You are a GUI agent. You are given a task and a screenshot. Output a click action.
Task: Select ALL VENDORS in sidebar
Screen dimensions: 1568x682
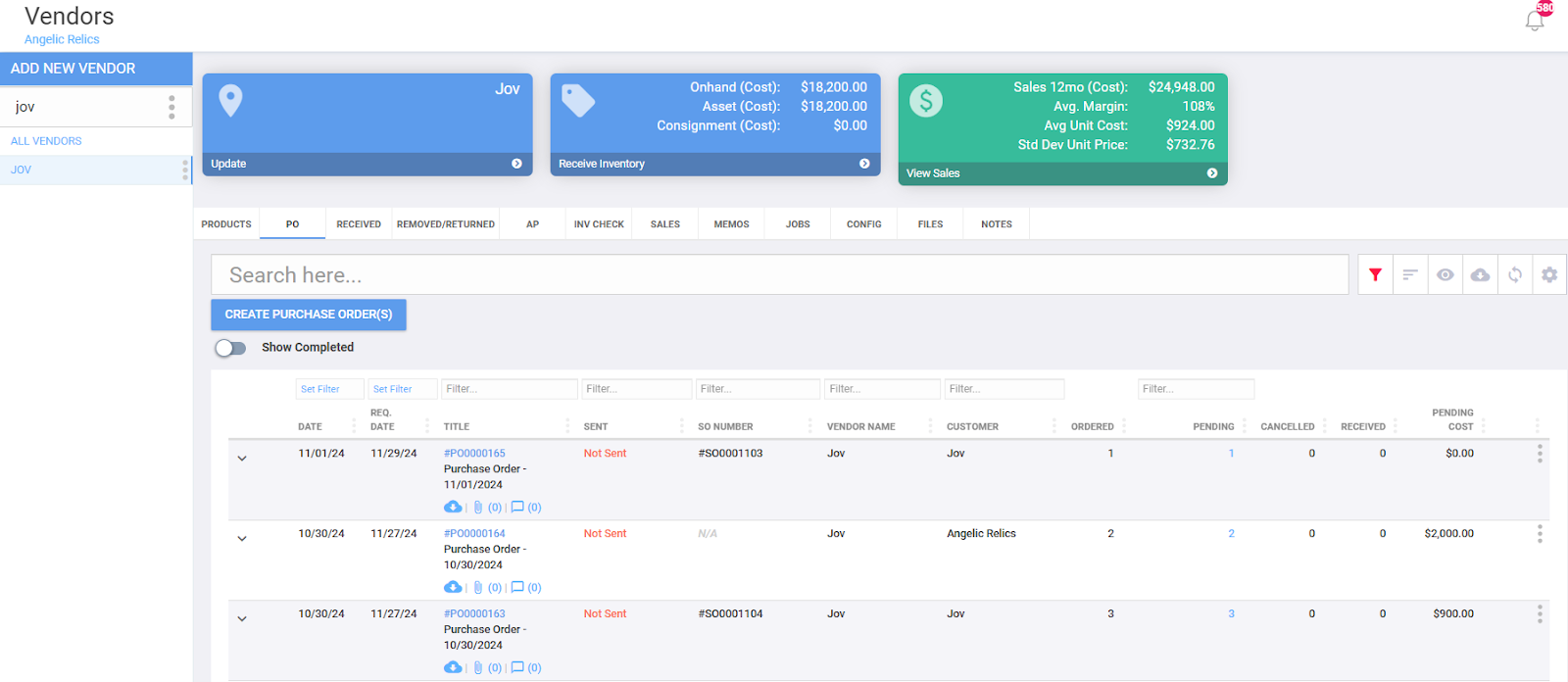[46, 141]
